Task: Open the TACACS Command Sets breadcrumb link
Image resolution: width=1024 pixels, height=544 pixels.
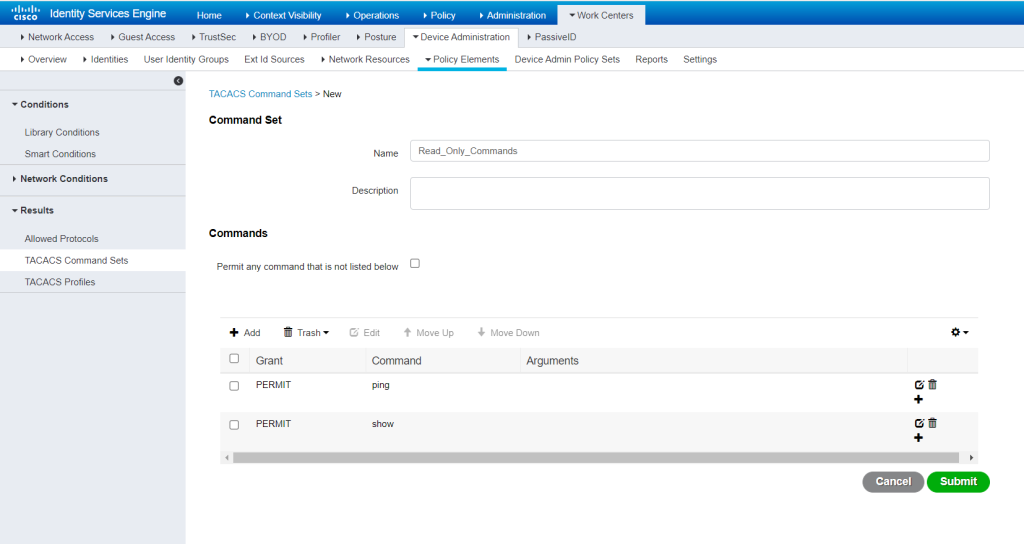Action: [x=261, y=94]
